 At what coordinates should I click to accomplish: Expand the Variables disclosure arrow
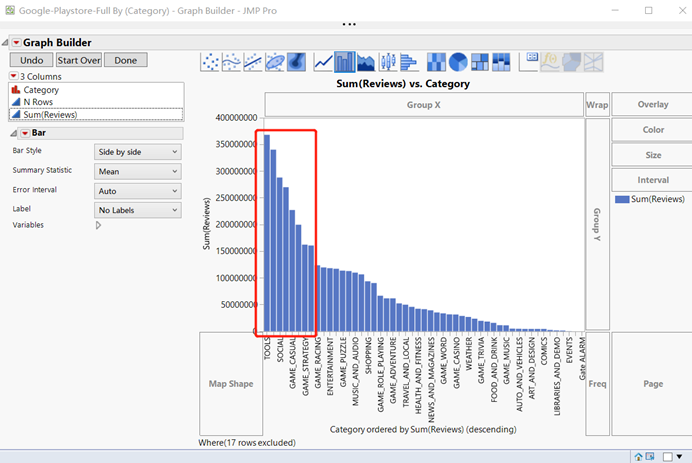click(x=98, y=225)
